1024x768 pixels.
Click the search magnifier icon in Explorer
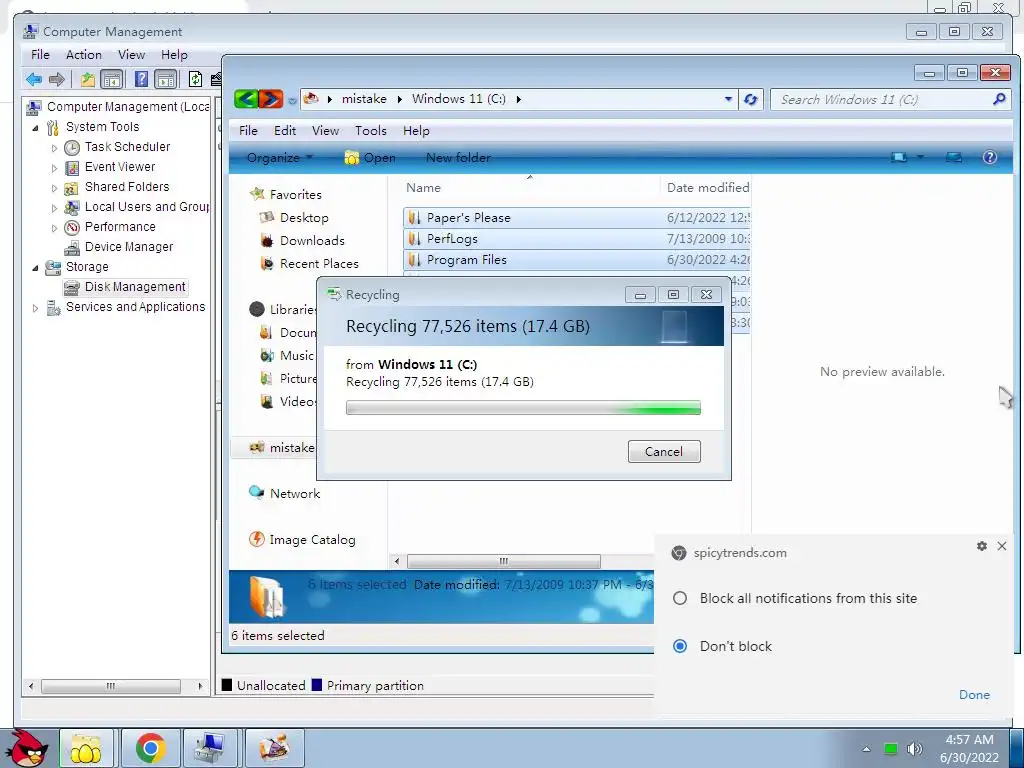tap(999, 99)
